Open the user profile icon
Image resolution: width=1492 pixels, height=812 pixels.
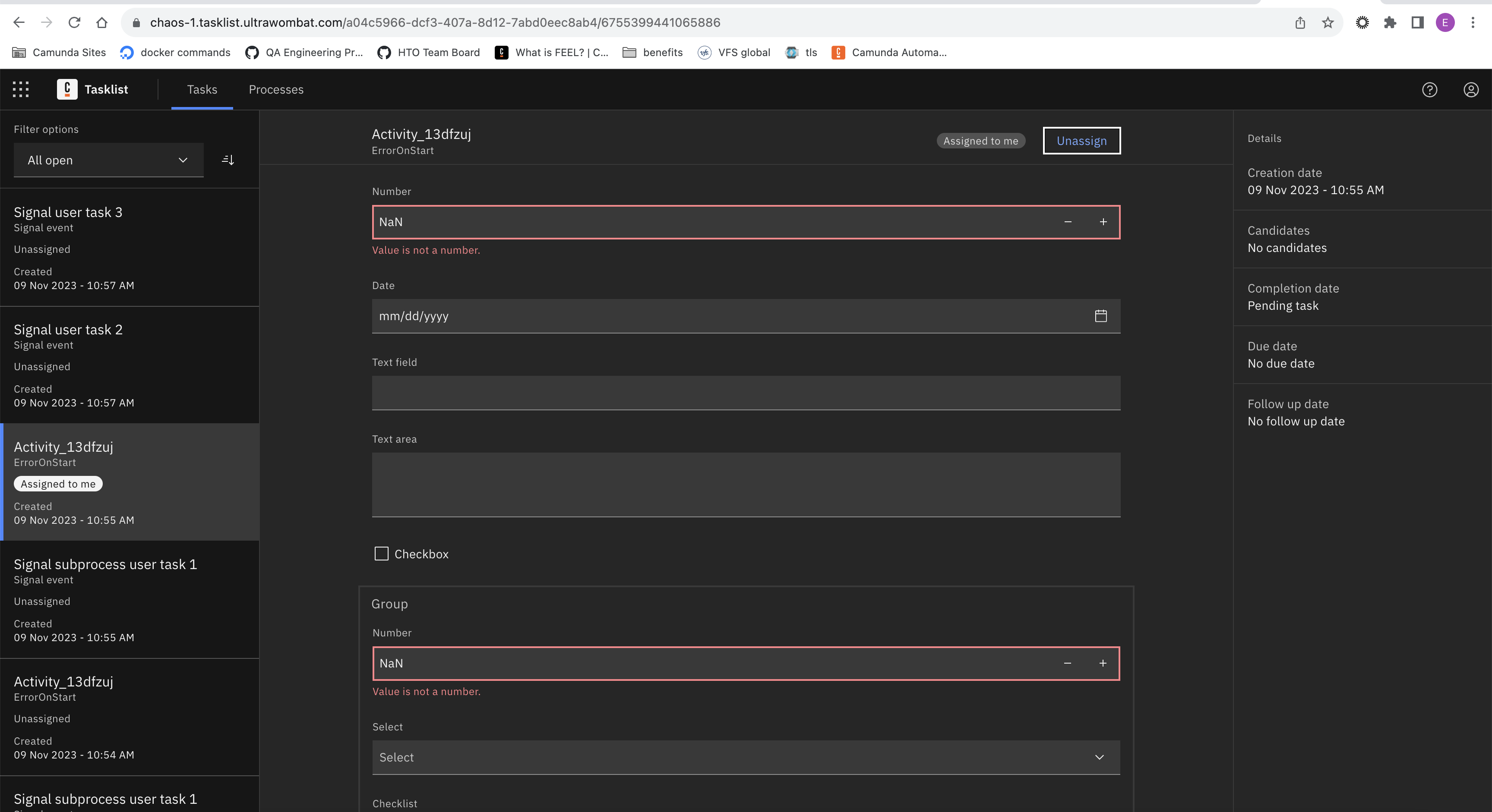[1471, 89]
